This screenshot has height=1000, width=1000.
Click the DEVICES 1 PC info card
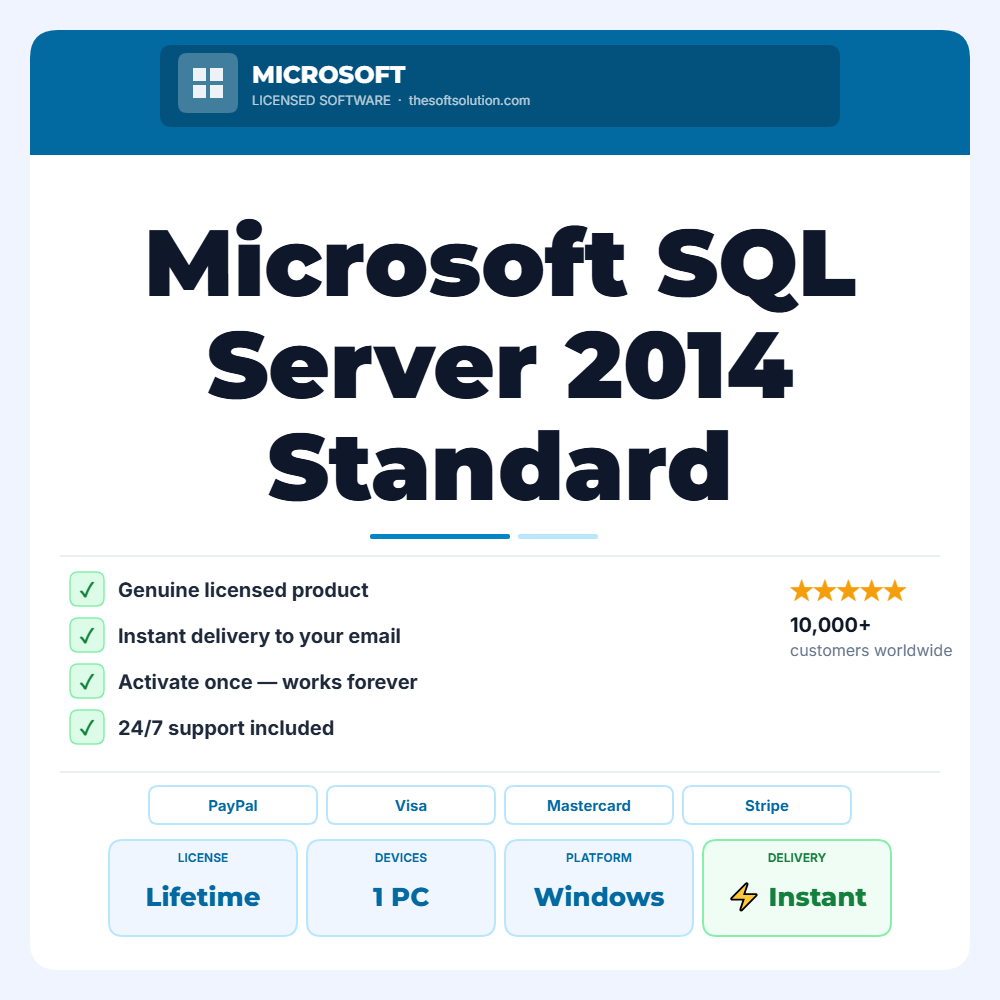[x=401, y=888]
